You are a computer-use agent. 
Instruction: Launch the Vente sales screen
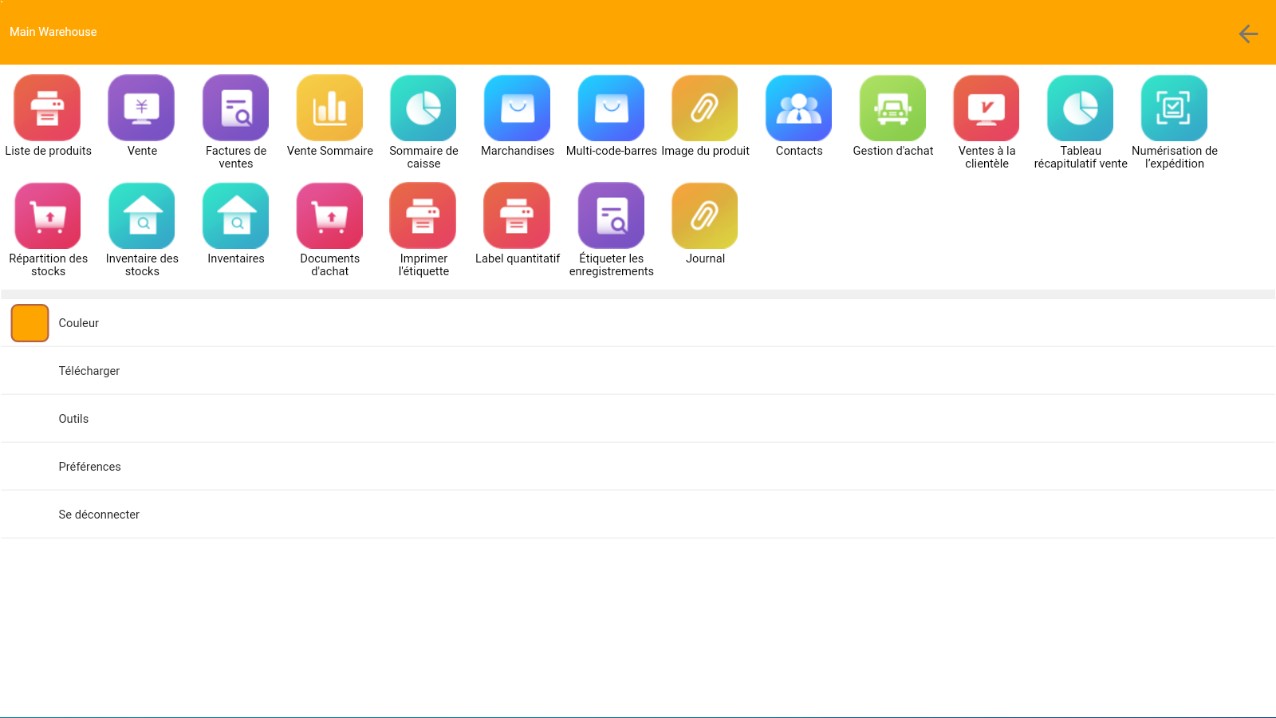pos(141,108)
